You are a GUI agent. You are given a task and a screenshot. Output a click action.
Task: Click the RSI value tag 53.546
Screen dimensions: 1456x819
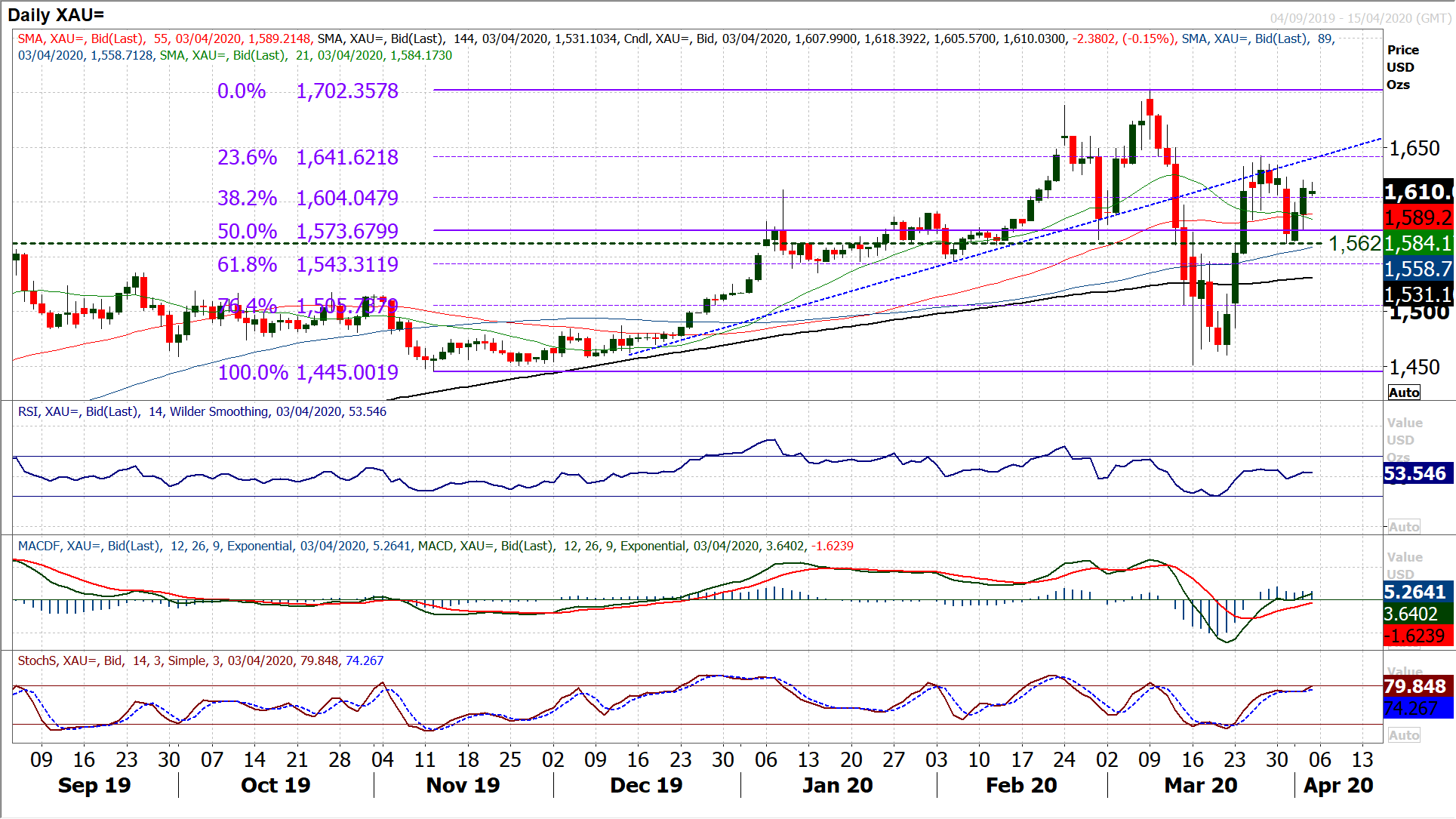[x=1418, y=473]
